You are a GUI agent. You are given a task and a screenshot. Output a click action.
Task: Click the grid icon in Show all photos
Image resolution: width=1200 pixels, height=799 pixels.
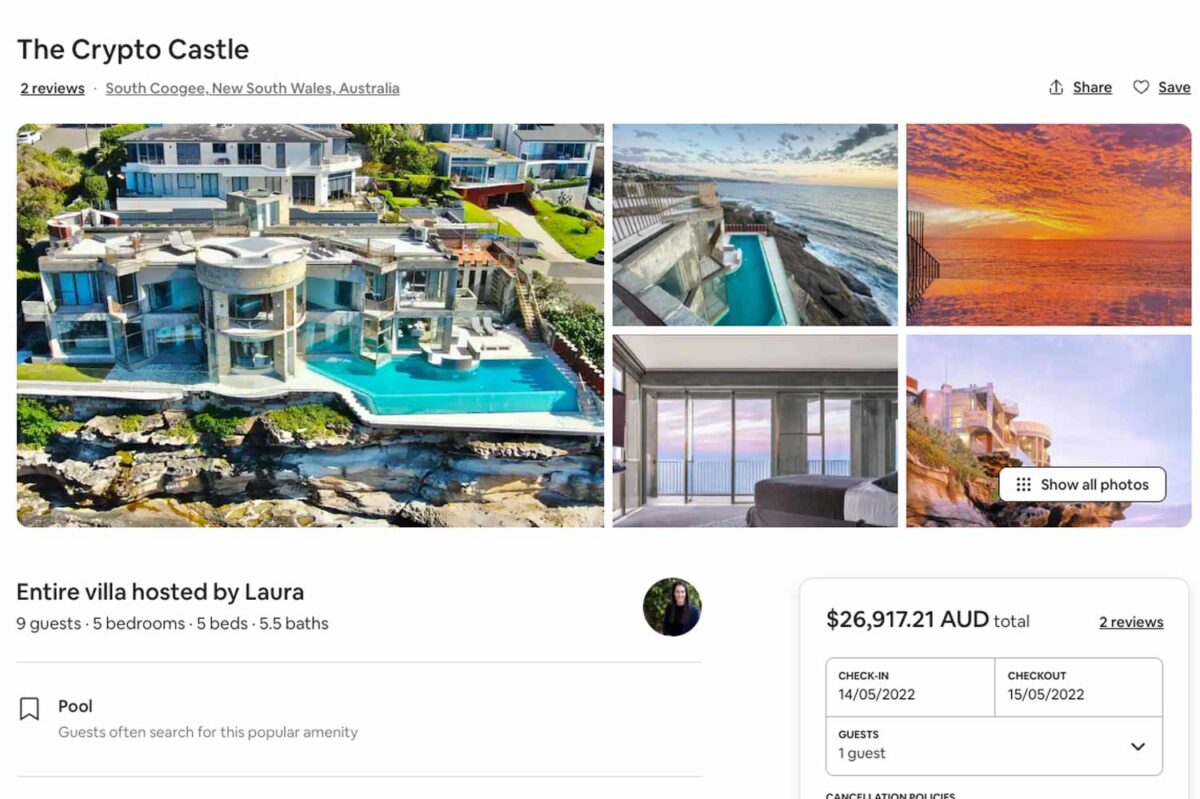[x=1023, y=485]
